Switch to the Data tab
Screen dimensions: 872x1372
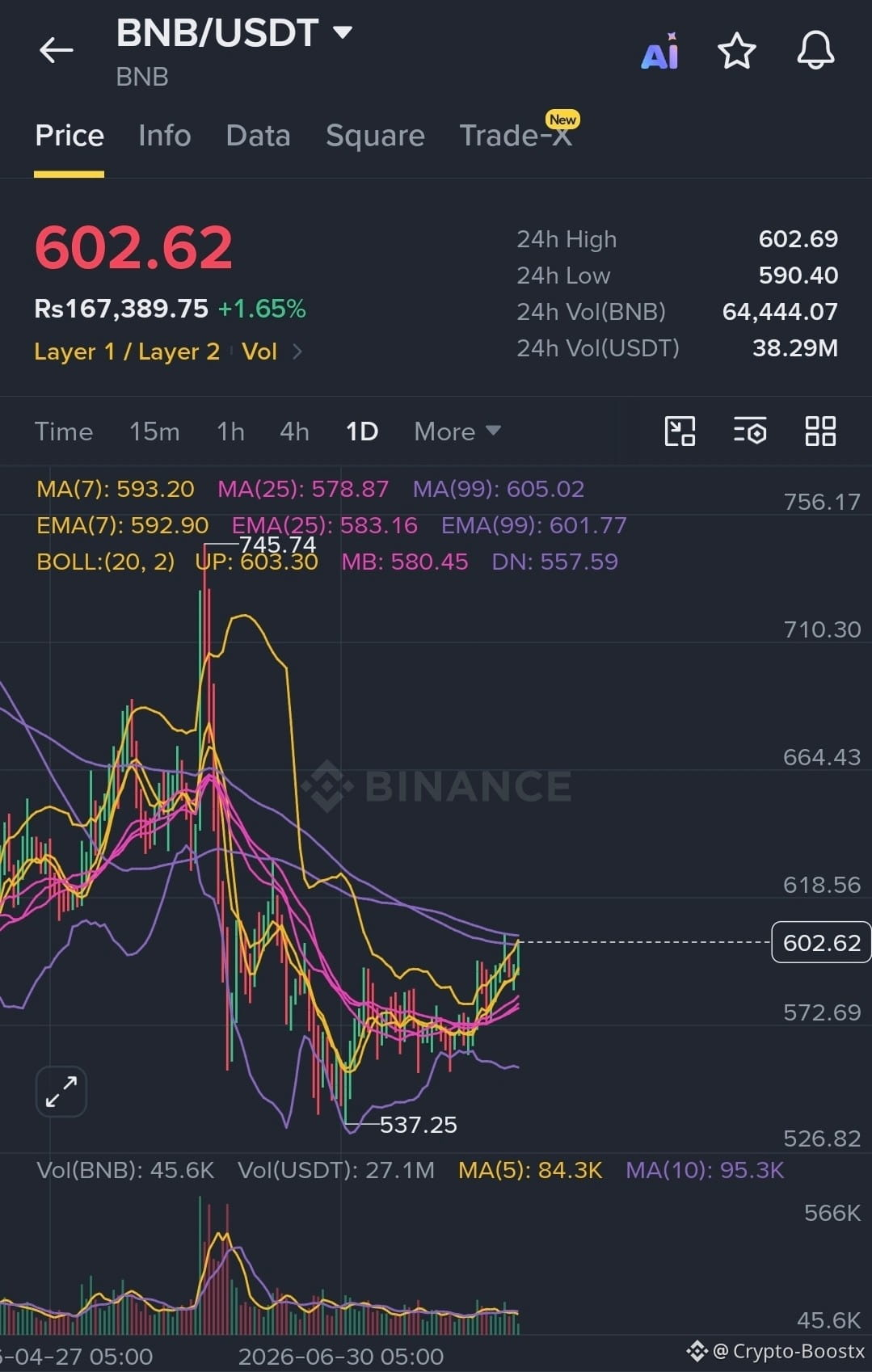pyautogui.click(x=259, y=136)
